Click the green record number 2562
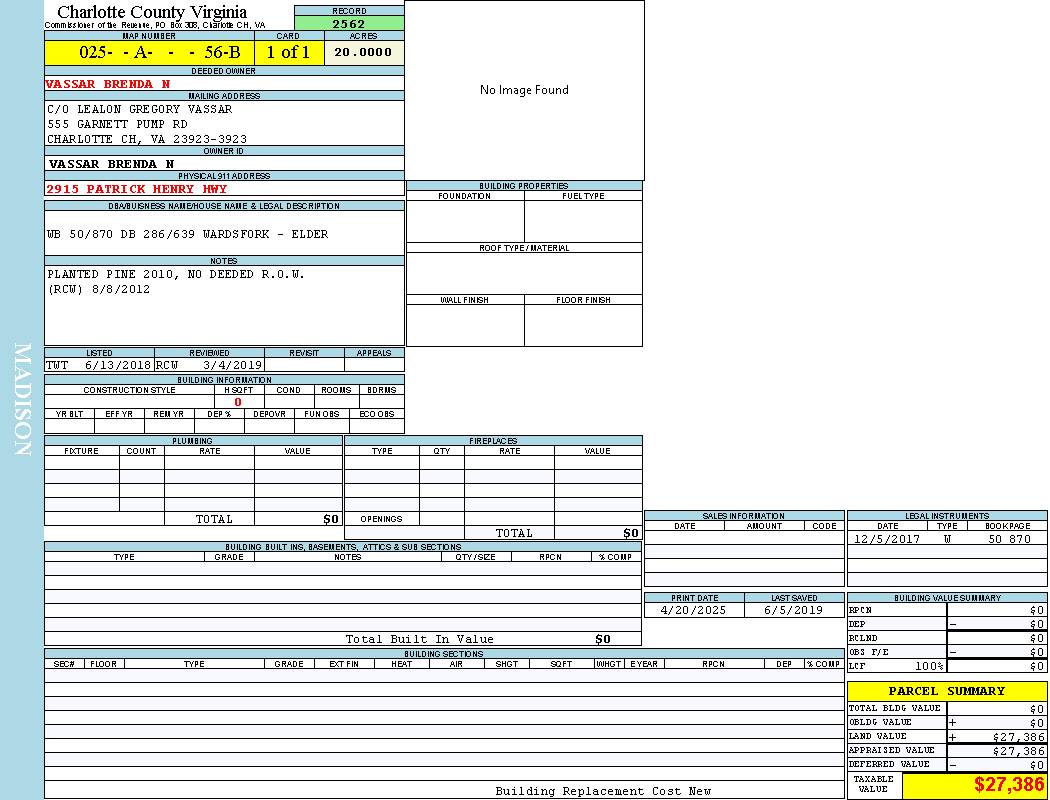Screen dimensions: 1050x800 pyautogui.click(x=349, y=24)
